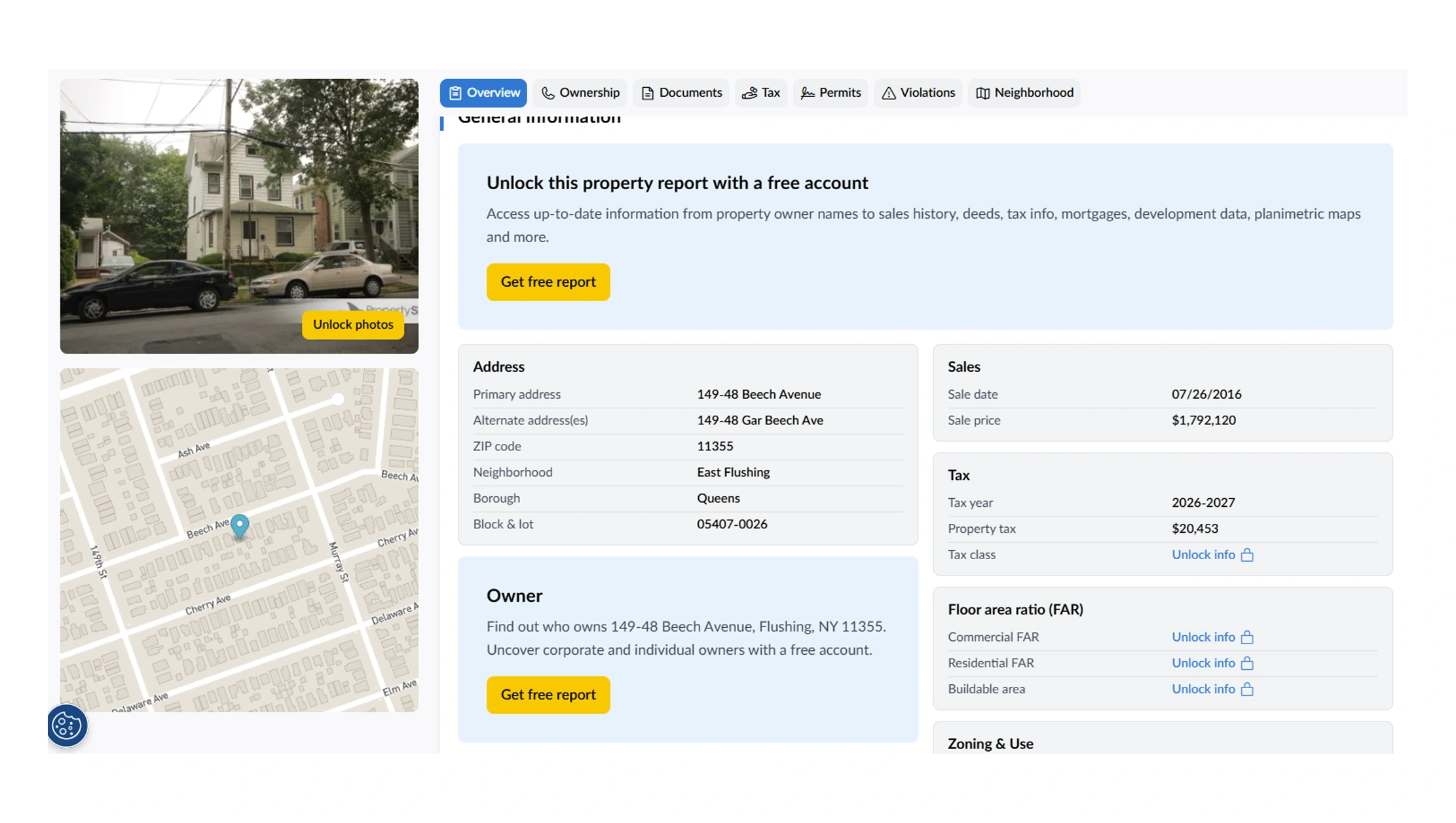Click the 149th St label on the map
Viewport: 1456px width, 823px height.
99,562
